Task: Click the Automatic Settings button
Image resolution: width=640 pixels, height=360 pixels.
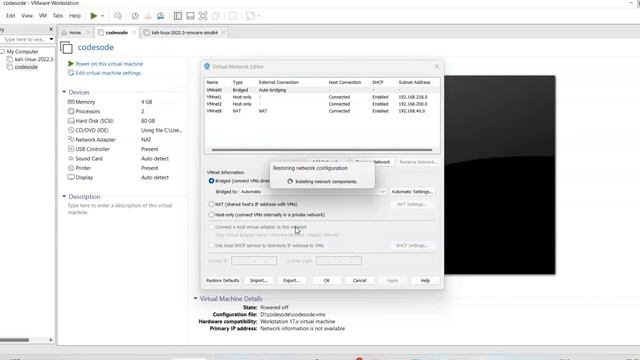Action: tap(411, 192)
